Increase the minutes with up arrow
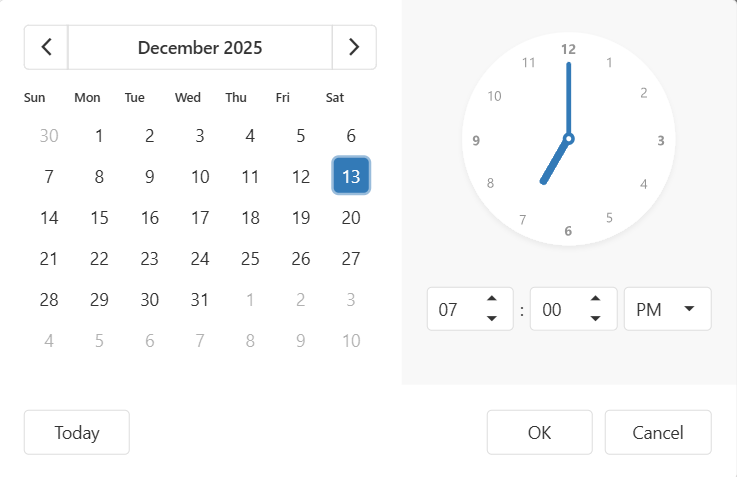The height and width of the screenshot is (477, 737). (595, 298)
